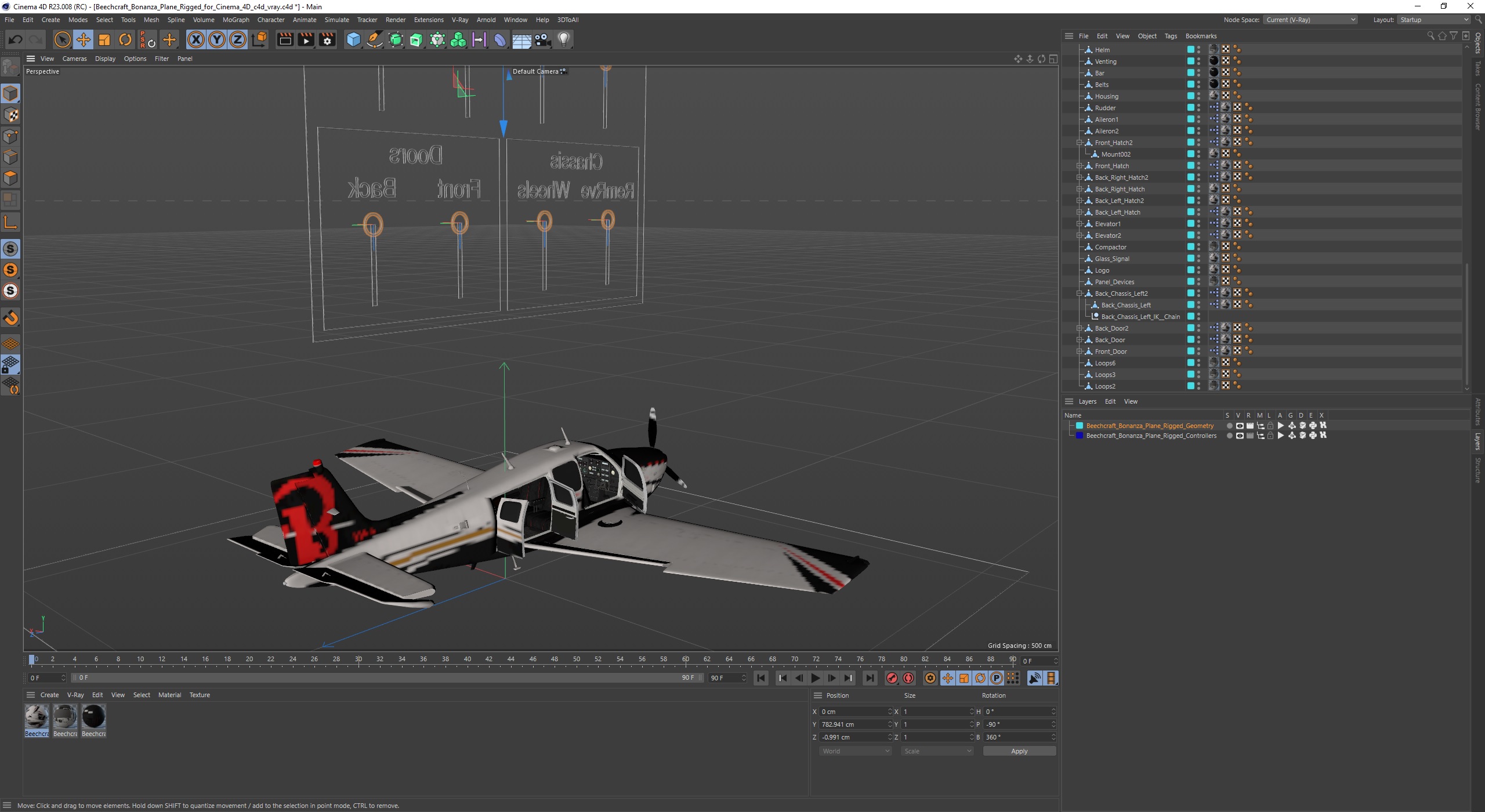Expand Back_Right_Hatch object hierarchy
Viewport: 1485px width, 812px height.
pyautogui.click(x=1080, y=189)
